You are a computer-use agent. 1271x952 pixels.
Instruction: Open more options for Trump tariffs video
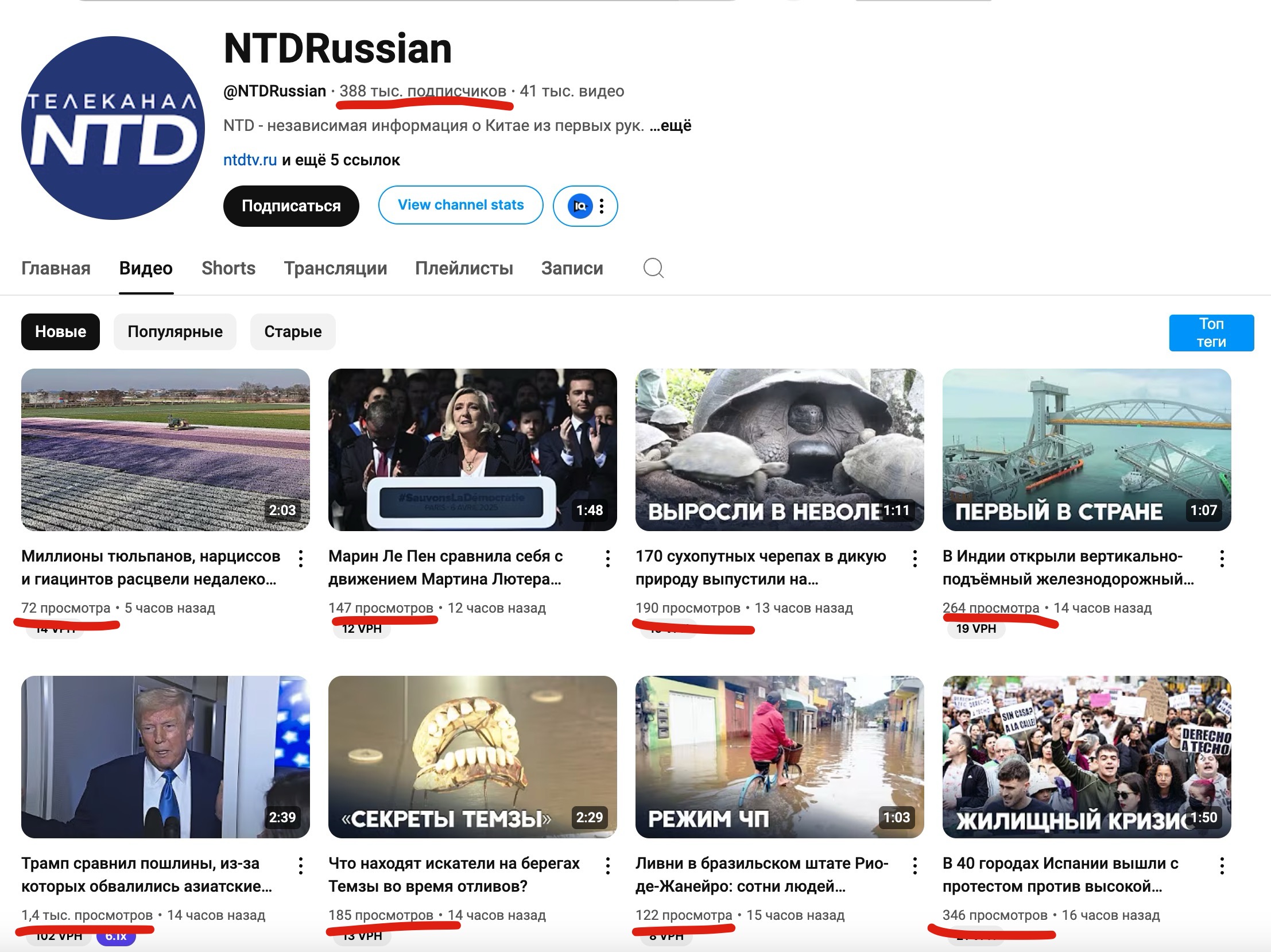[300, 866]
